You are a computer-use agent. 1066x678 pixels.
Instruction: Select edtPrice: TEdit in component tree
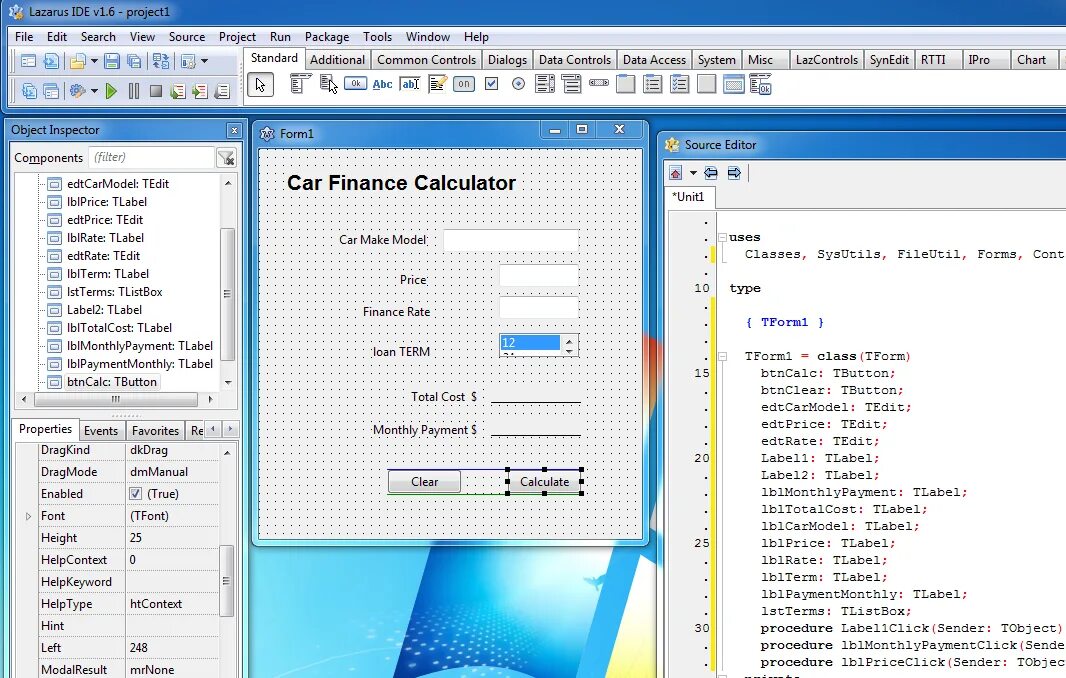(105, 220)
